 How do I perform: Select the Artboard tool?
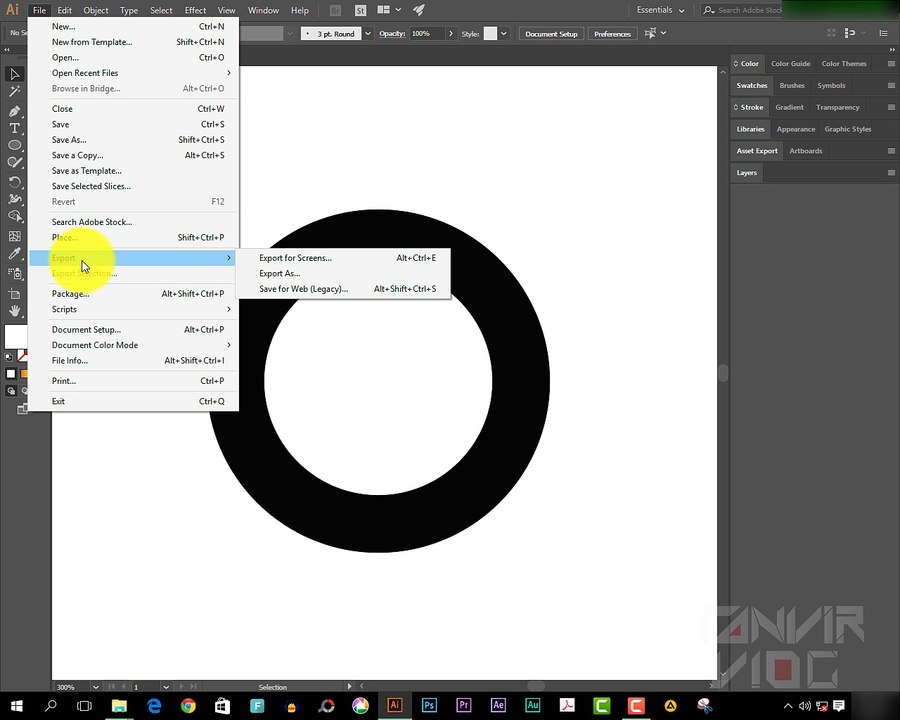coord(14,294)
